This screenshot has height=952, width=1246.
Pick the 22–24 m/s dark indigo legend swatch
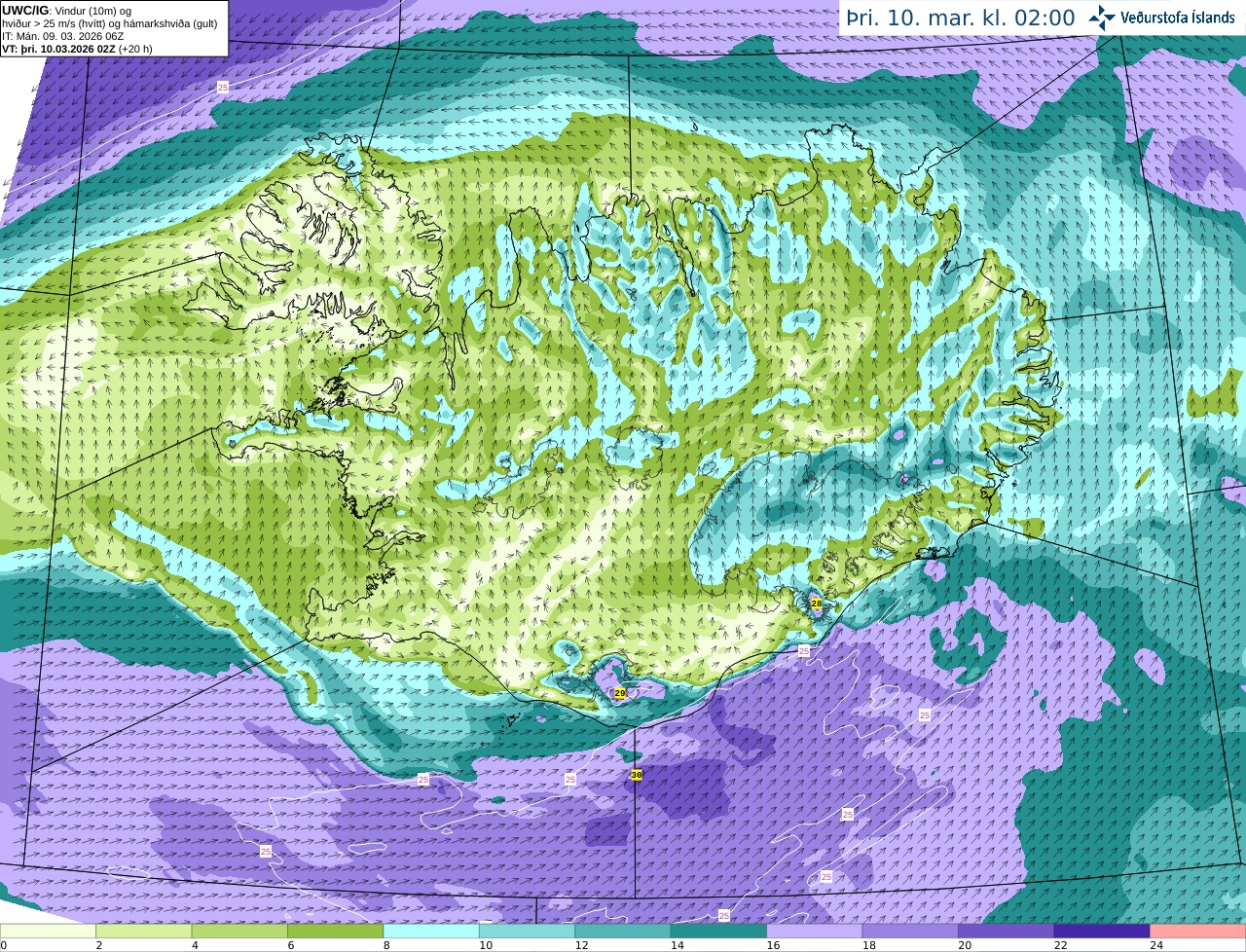pyautogui.click(x=1103, y=932)
